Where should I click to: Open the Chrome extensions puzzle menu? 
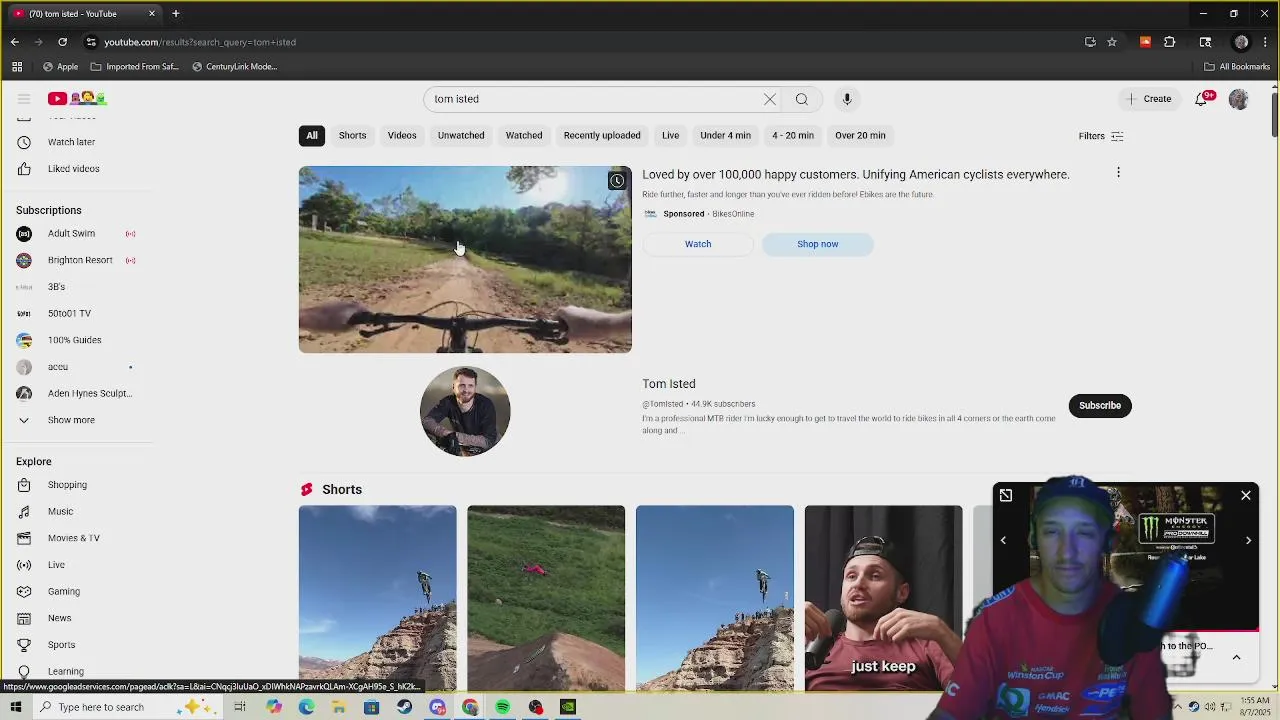point(1169,42)
